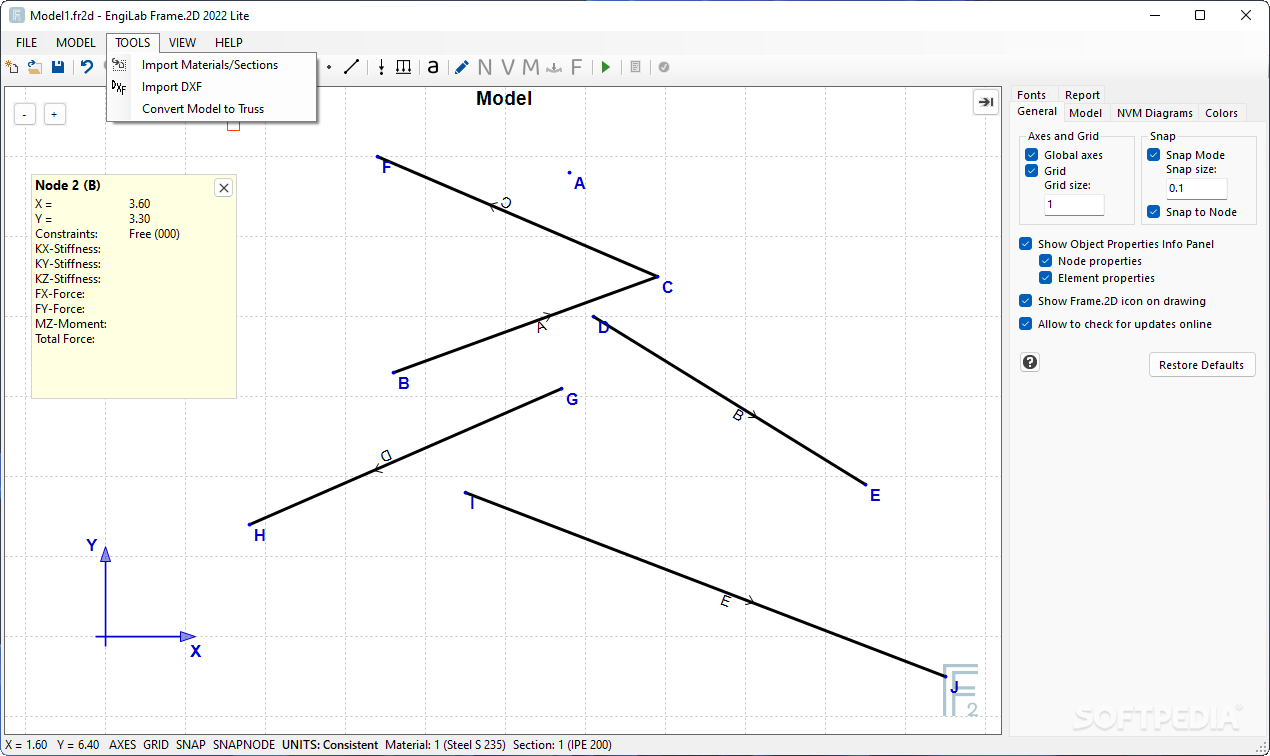Click the blue pencil edit icon
This screenshot has width=1270, height=756.
tap(461, 67)
